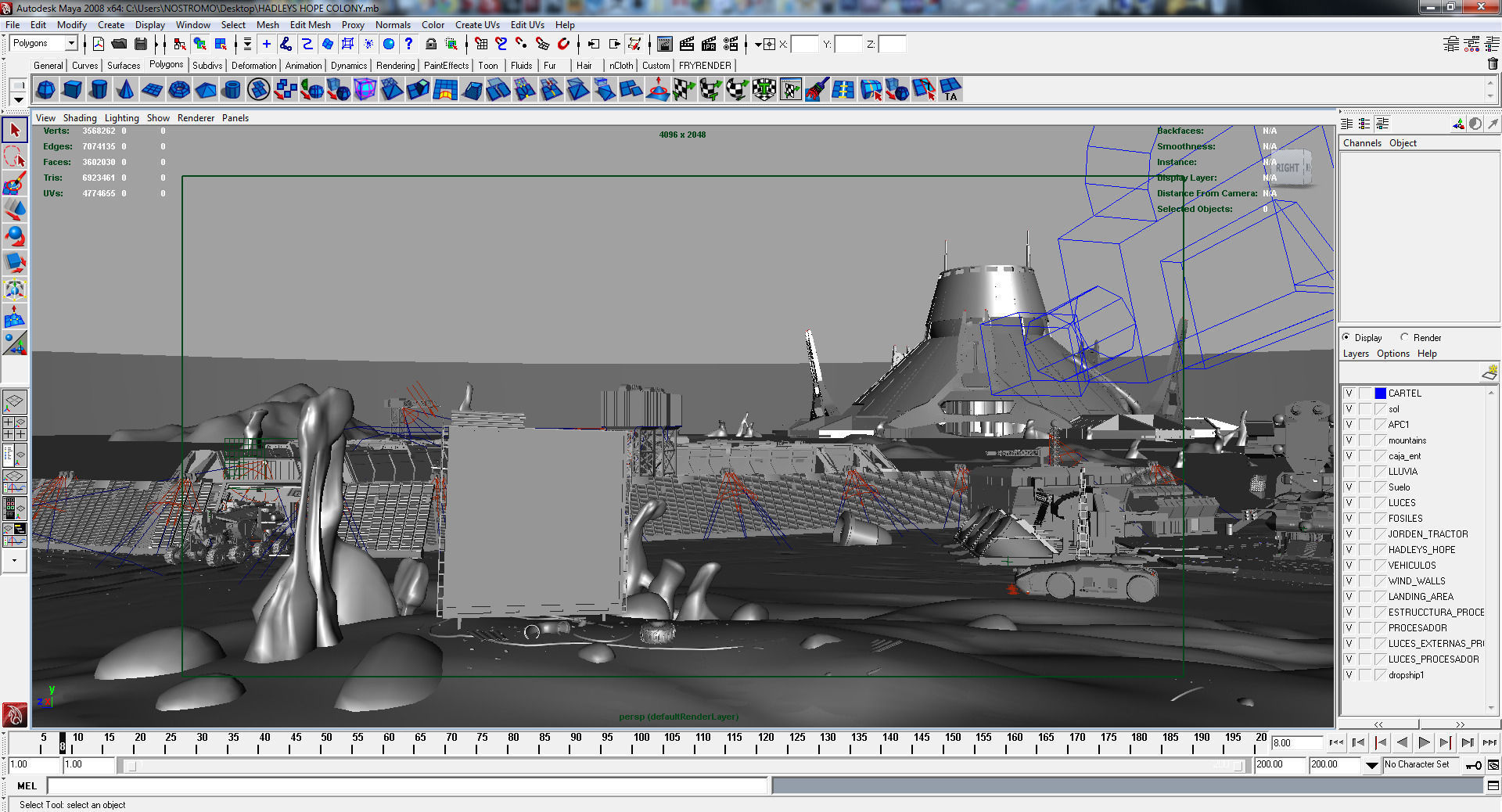Select the Display radio button
This screenshot has height=812, width=1502.
(1346, 337)
